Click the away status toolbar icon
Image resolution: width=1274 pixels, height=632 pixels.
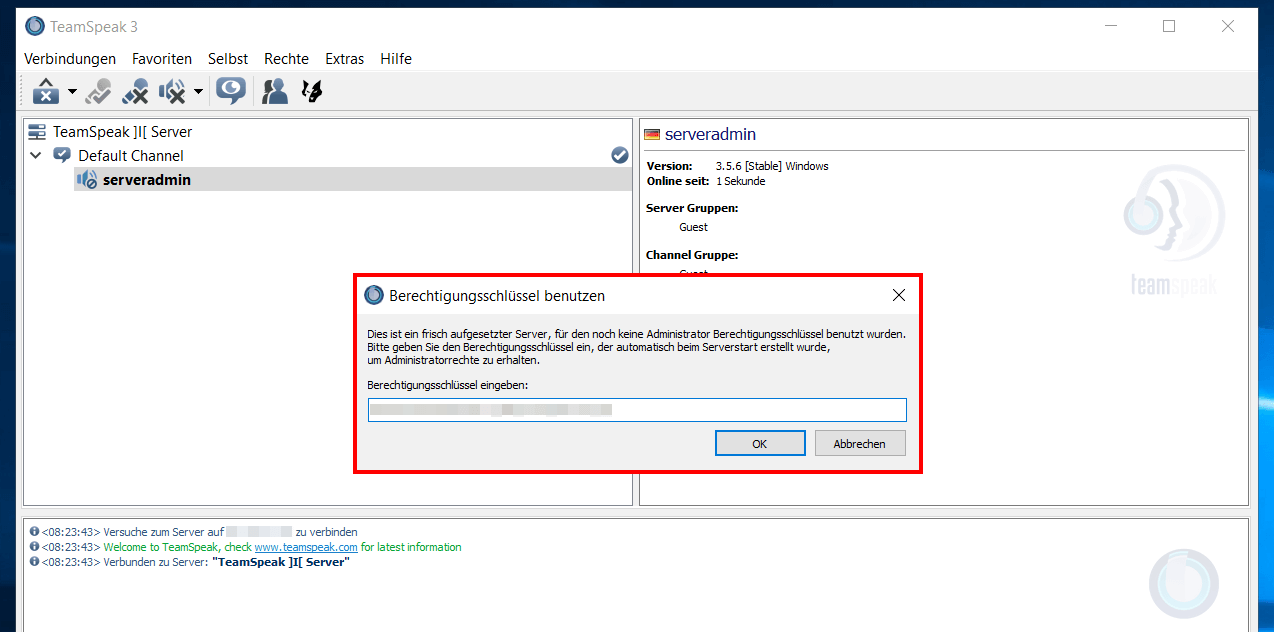46,92
